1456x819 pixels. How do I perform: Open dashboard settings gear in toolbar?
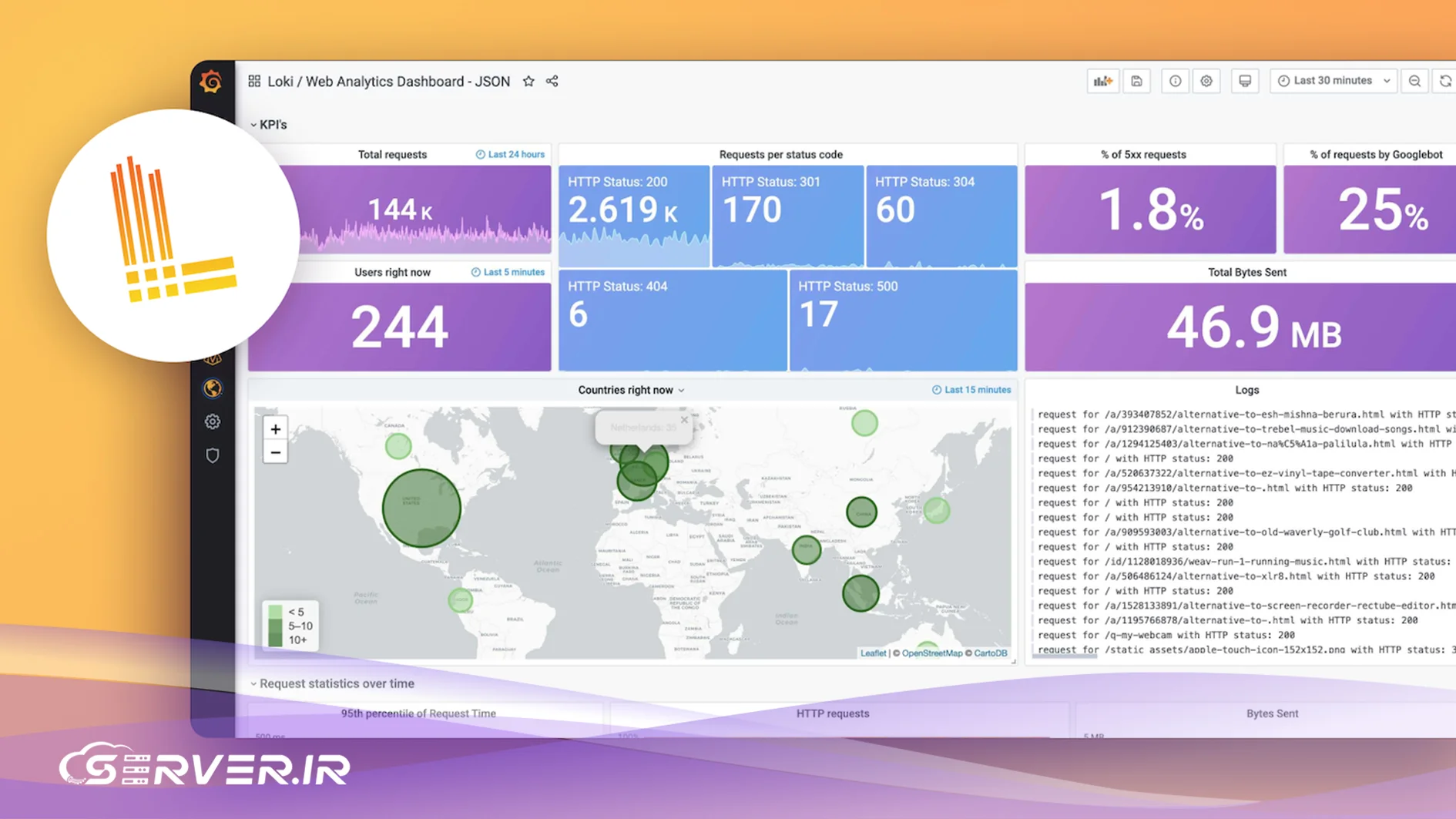coord(1206,81)
